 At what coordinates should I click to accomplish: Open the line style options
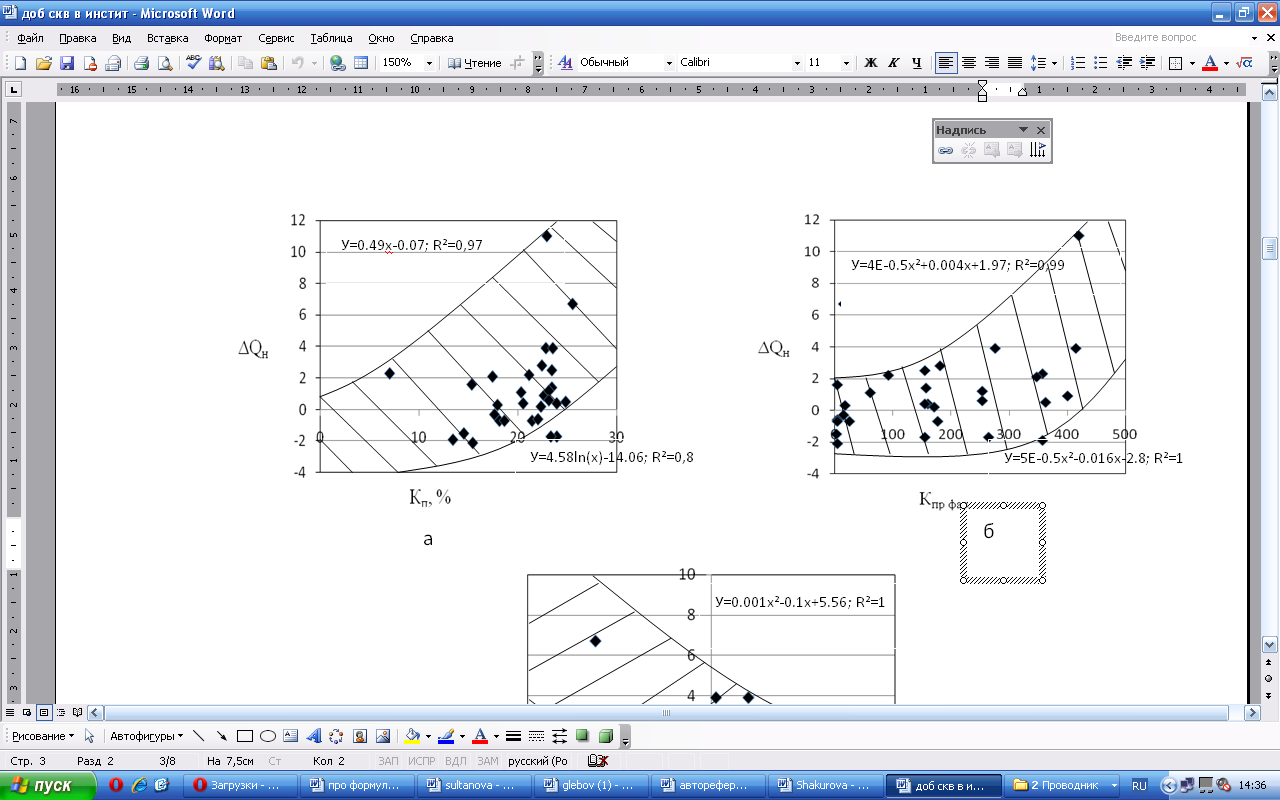513,736
